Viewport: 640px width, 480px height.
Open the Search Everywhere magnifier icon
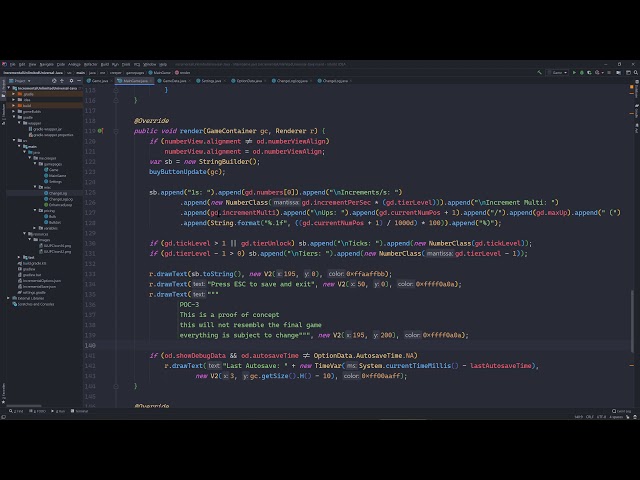(x=636, y=73)
